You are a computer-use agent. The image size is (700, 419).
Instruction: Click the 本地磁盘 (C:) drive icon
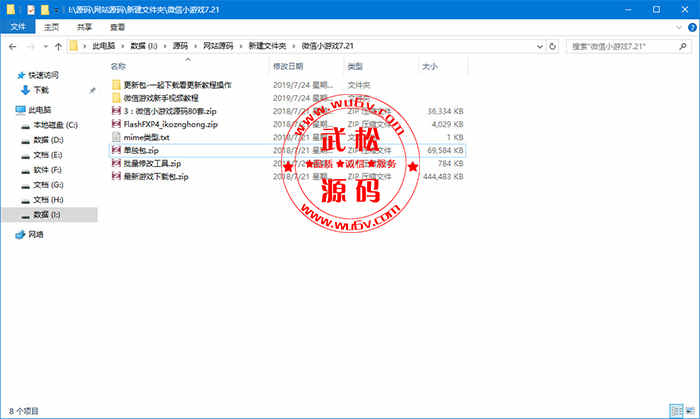[26, 126]
